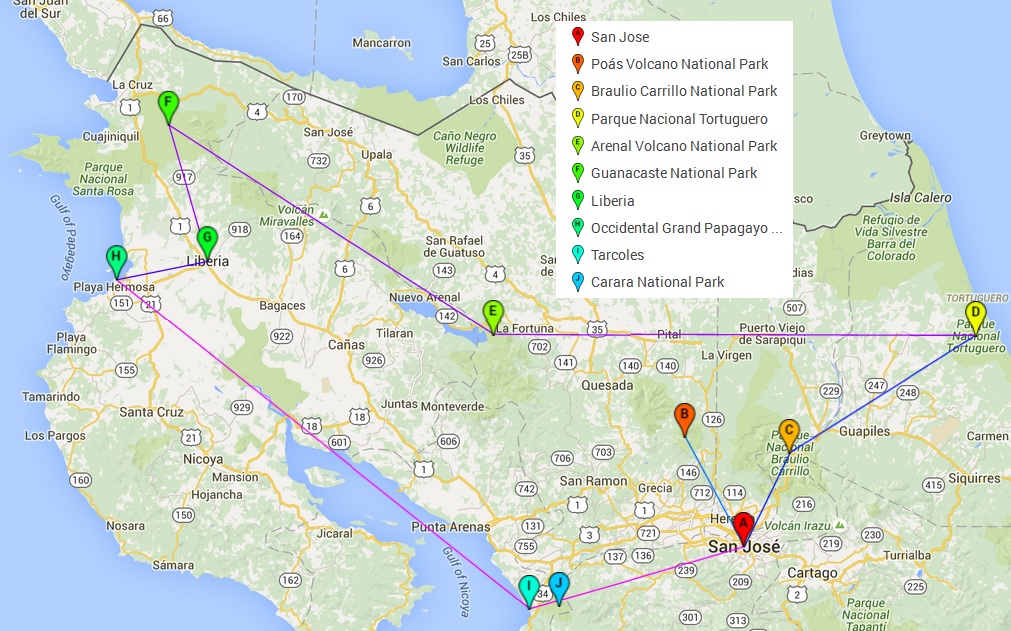This screenshot has width=1011, height=631.
Task: Select blue map marker J near route 34
Action: coord(559,588)
